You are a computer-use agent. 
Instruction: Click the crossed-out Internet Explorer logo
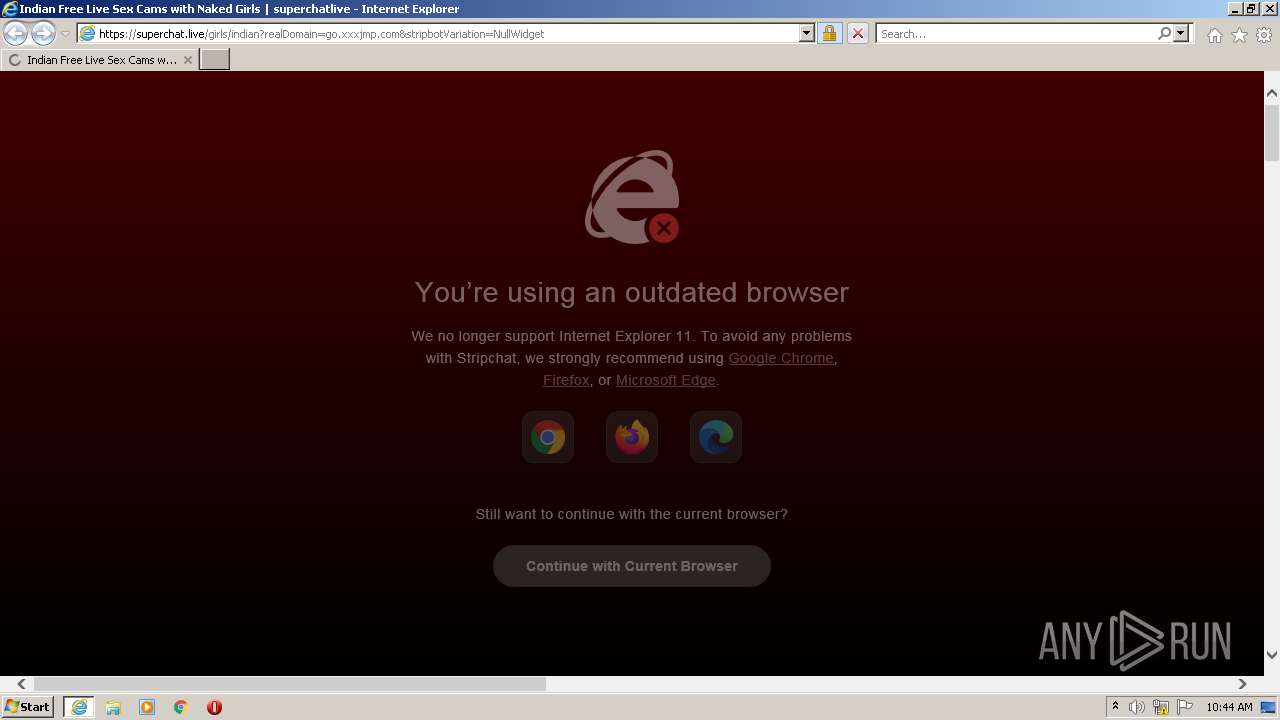point(632,197)
